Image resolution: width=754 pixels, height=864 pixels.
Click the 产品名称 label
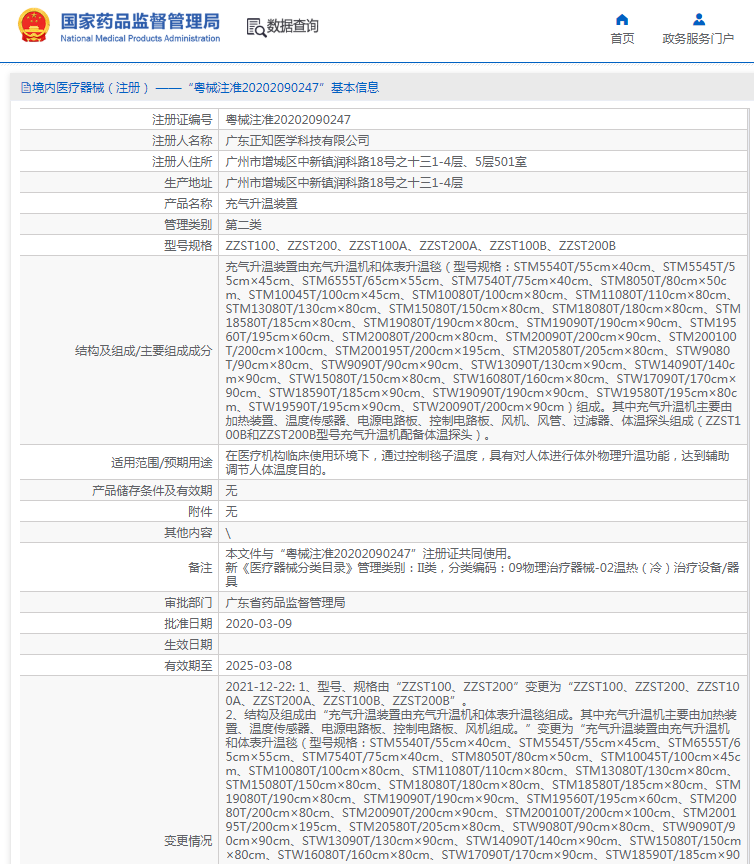click(188, 203)
